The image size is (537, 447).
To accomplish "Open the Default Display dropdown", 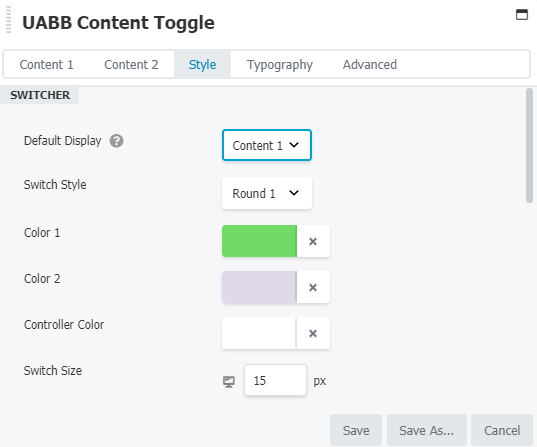I will (267, 145).
